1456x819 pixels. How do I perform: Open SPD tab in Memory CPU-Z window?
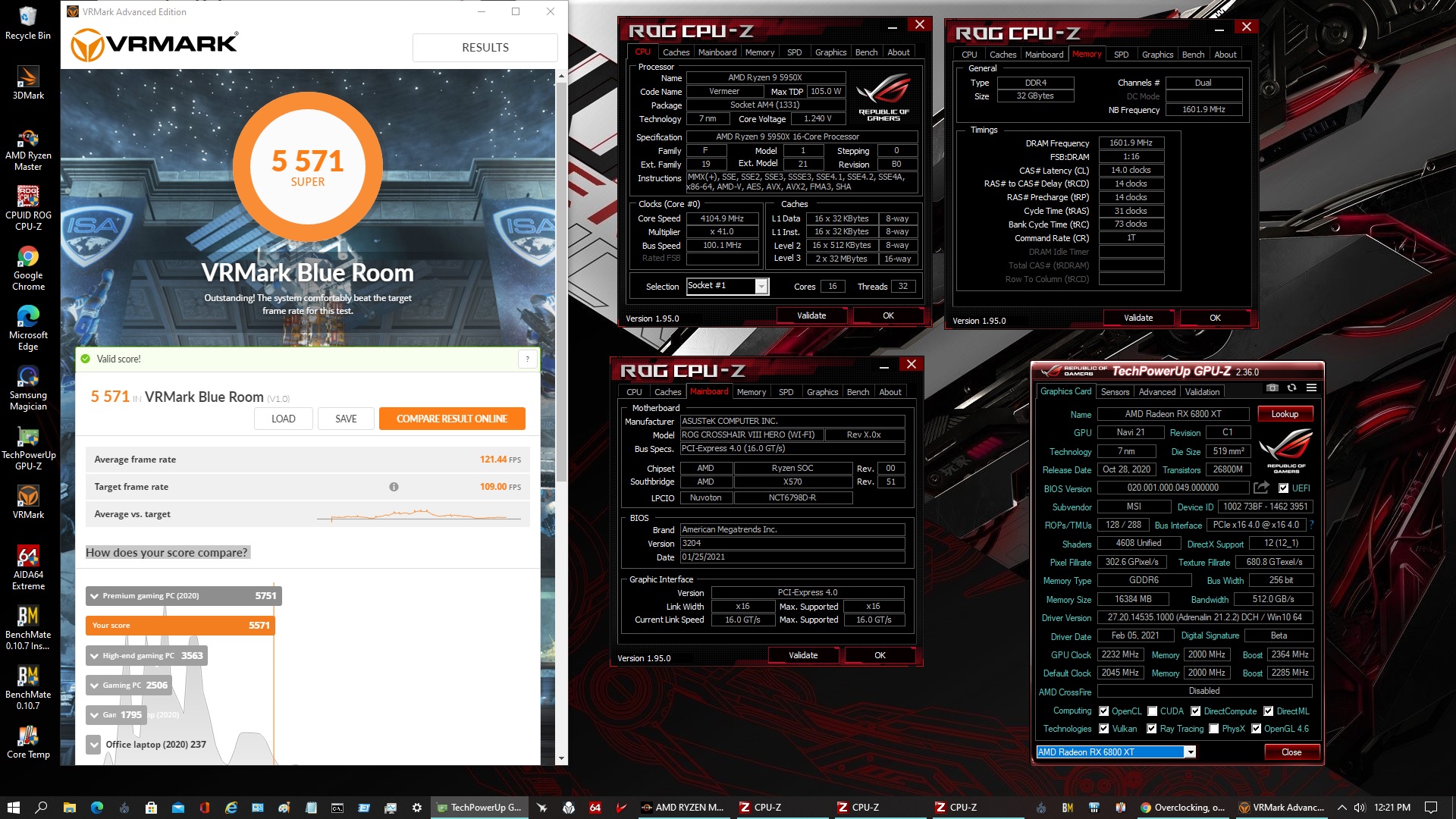tap(1121, 55)
